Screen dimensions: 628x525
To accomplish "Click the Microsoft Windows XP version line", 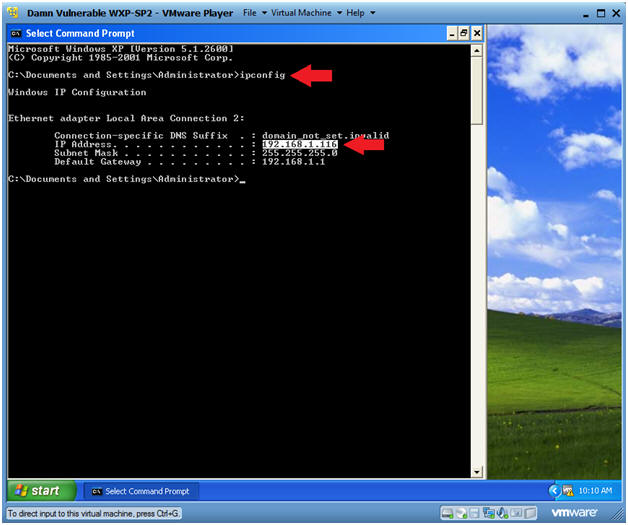I will tap(121, 49).
